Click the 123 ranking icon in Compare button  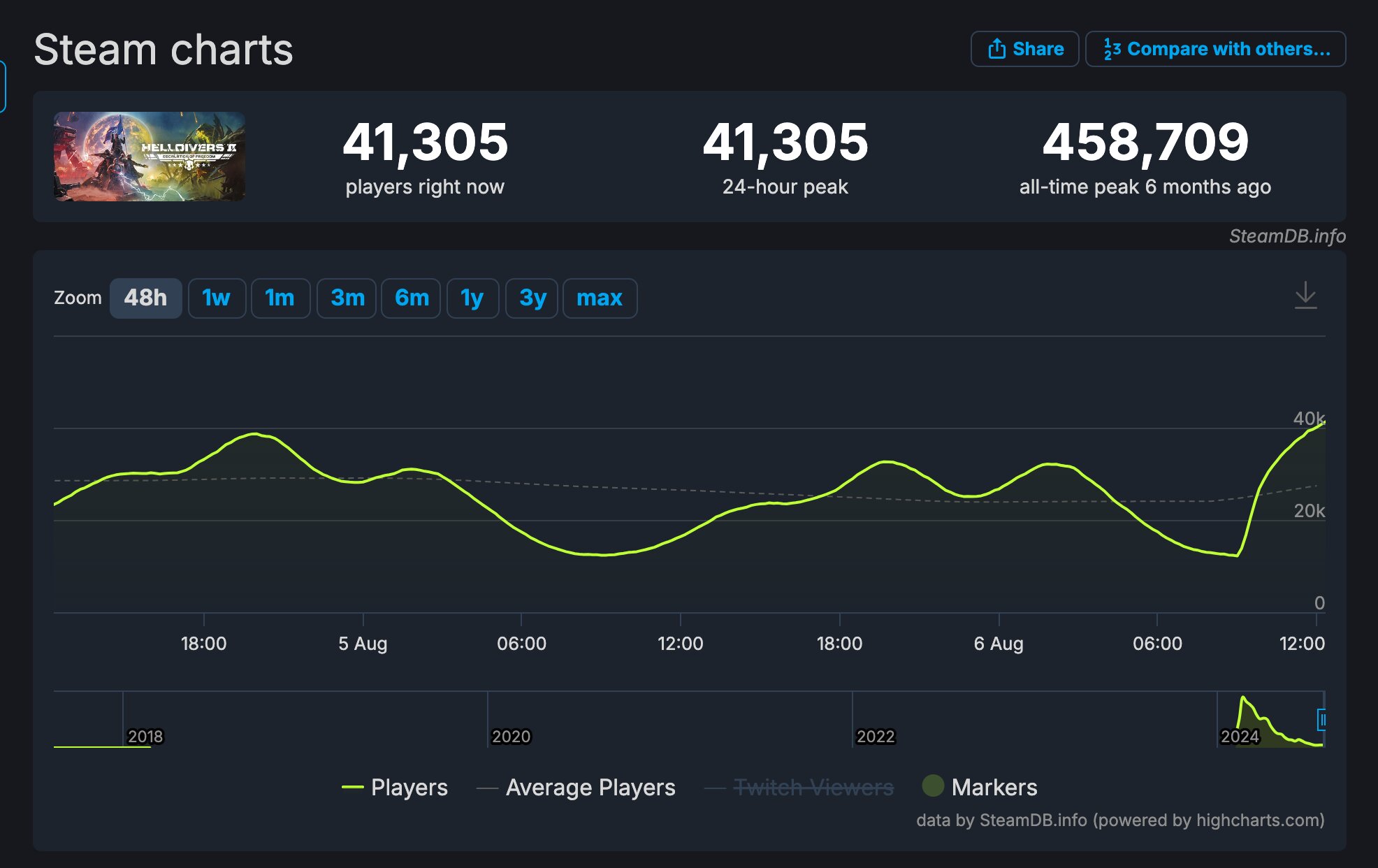click(x=1112, y=49)
